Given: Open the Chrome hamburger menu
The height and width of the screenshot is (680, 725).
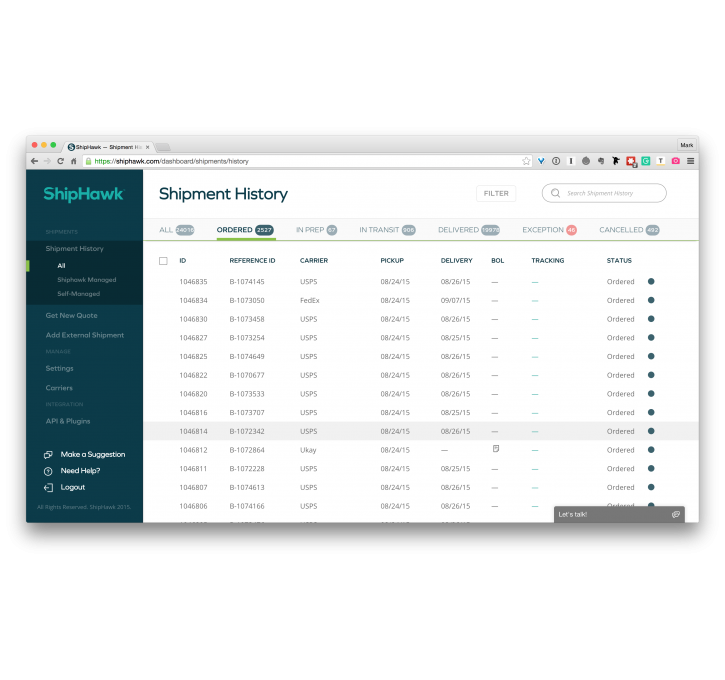Looking at the screenshot, I should coord(690,161).
